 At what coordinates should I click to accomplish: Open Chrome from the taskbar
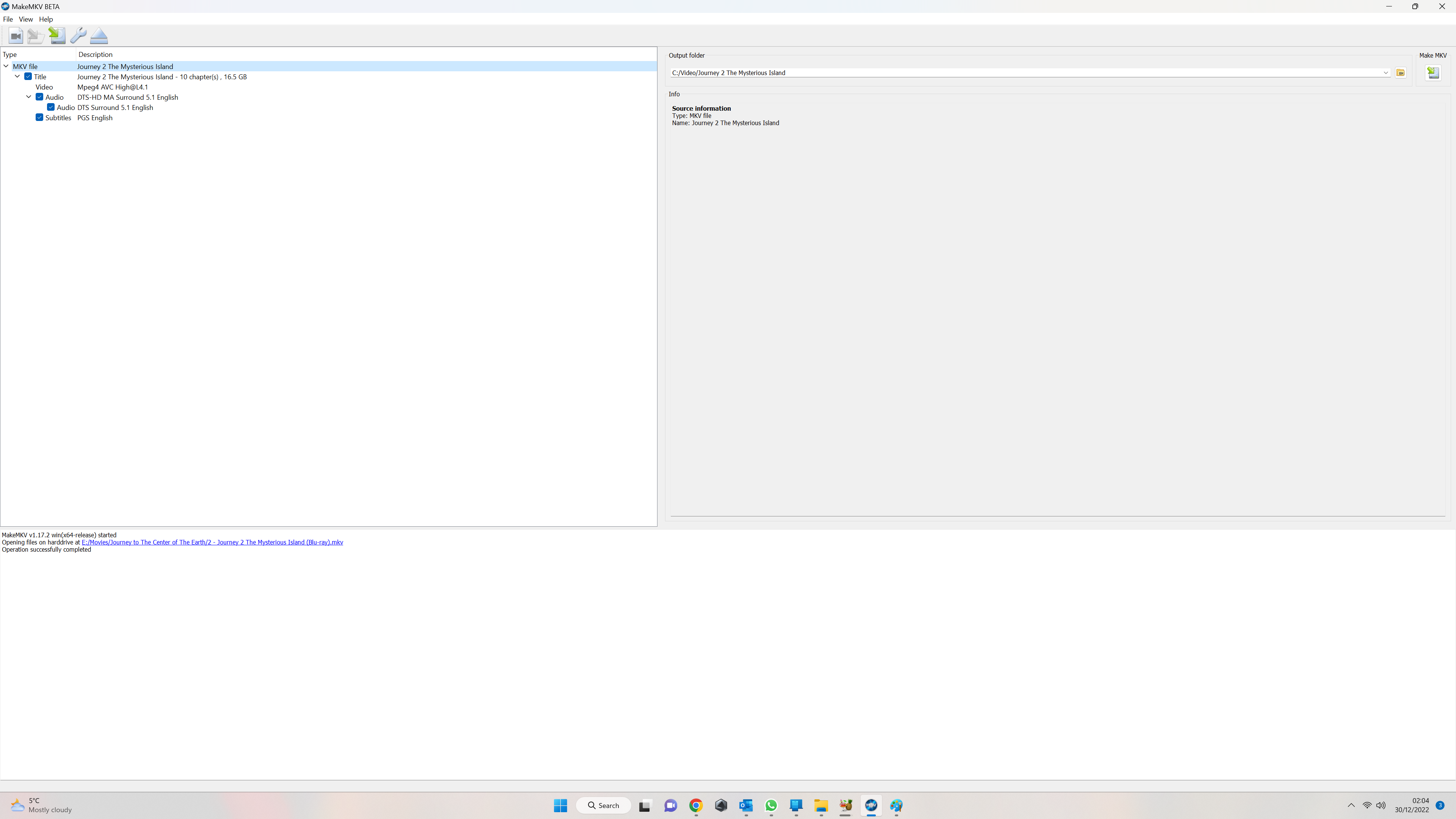coord(696,805)
